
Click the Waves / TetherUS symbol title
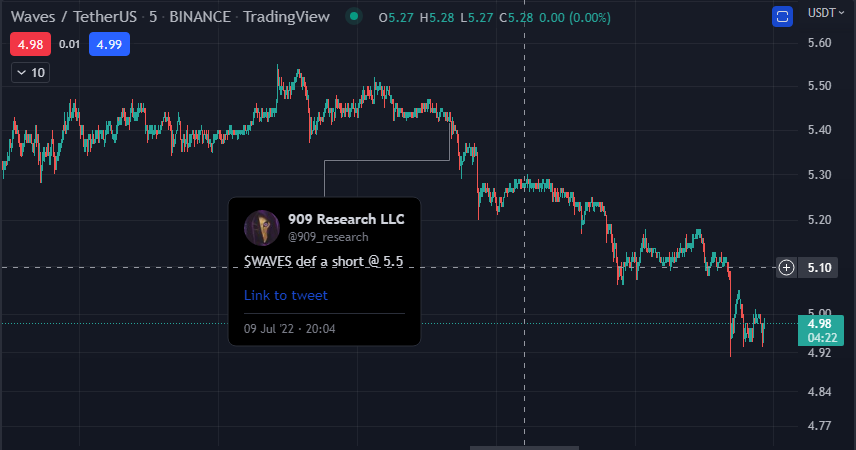(74, 17)
